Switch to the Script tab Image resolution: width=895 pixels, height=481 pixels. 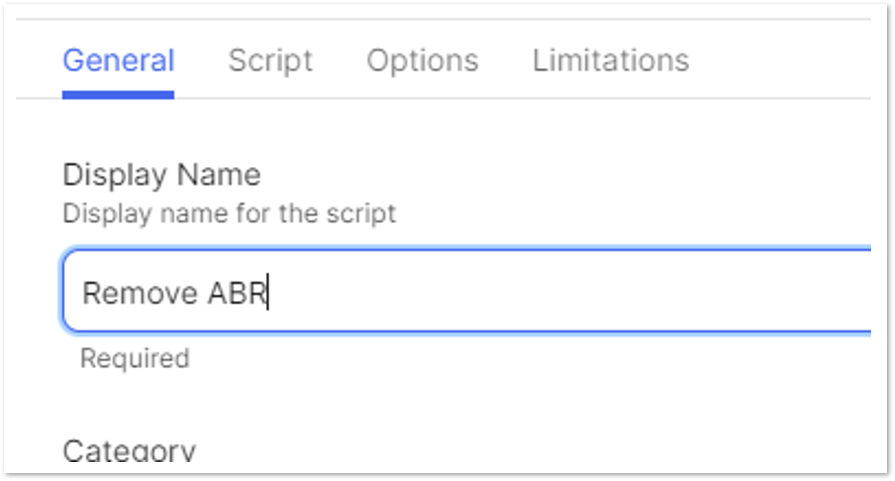271,60
